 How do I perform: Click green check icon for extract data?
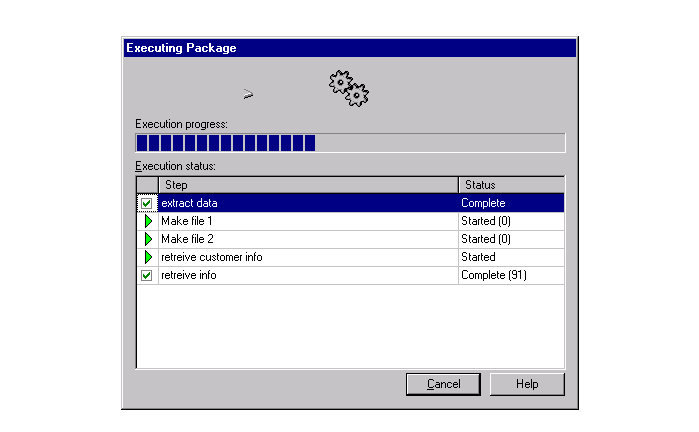pyautogui.click(x=147, y=203)
